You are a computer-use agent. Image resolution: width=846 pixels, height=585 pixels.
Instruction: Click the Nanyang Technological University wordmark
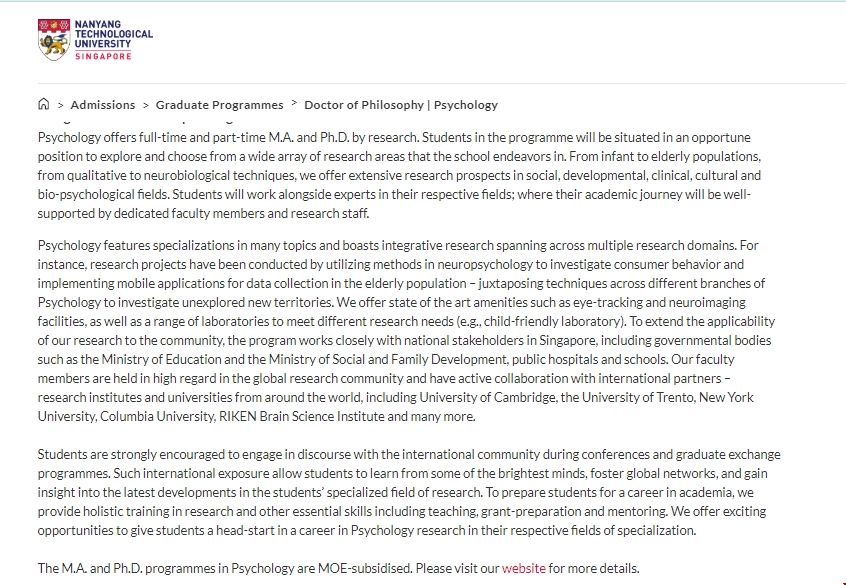[x=113, y=33]
